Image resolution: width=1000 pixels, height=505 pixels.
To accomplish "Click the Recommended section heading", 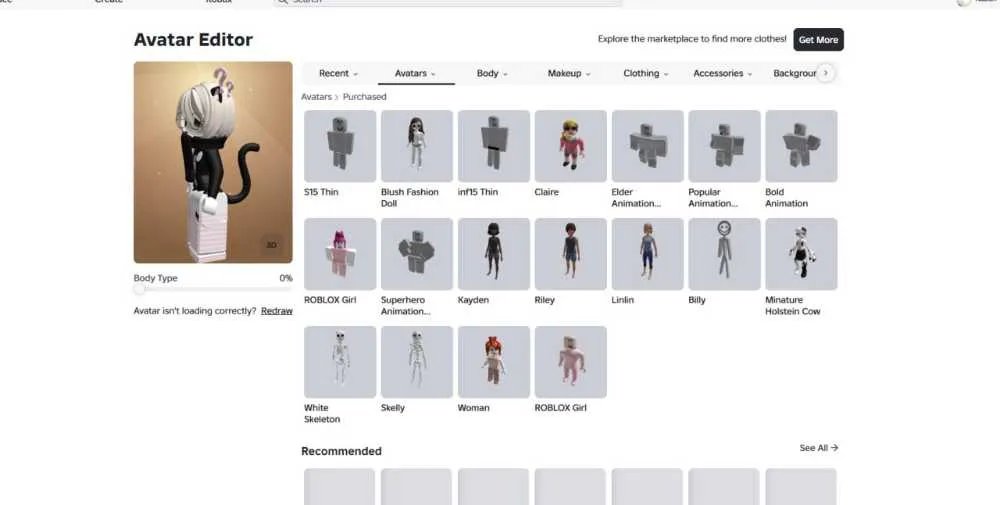I will click(x=341, y=451).
